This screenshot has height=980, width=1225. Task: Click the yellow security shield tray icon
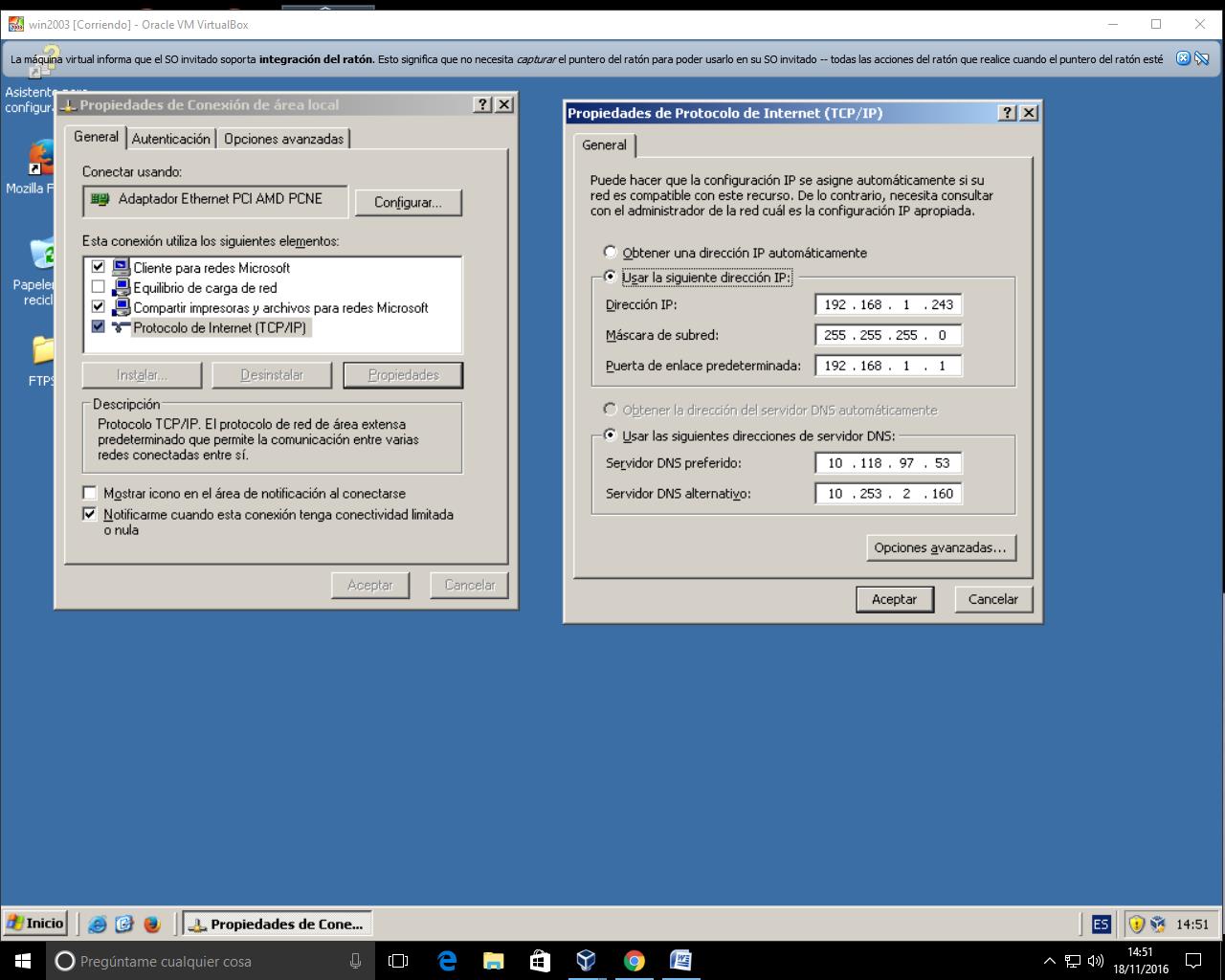tap(1137, 924)
